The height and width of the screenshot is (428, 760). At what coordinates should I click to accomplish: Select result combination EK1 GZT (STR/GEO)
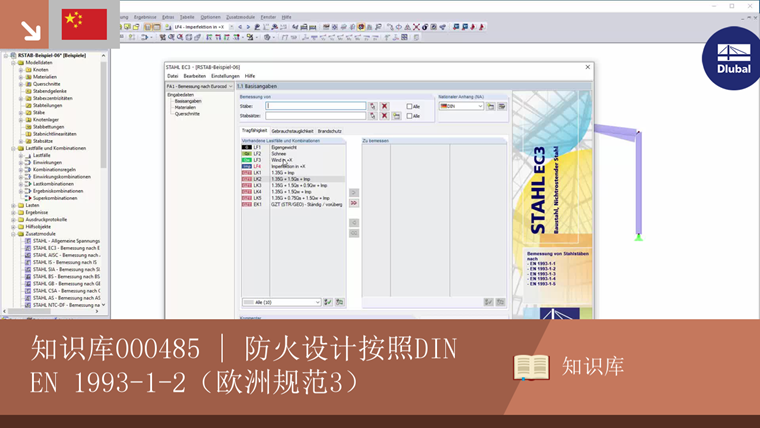coord(293,205)
